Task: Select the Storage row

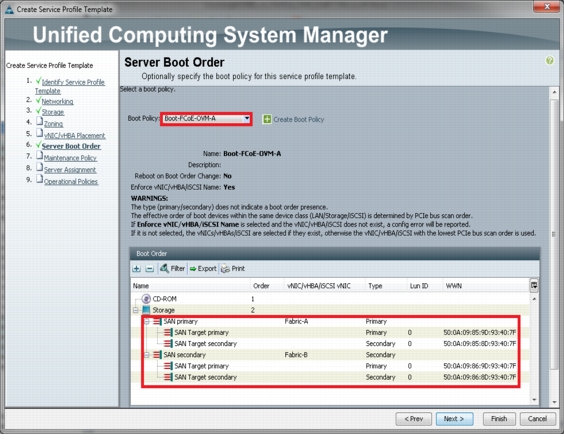Action: pos(330,310)
